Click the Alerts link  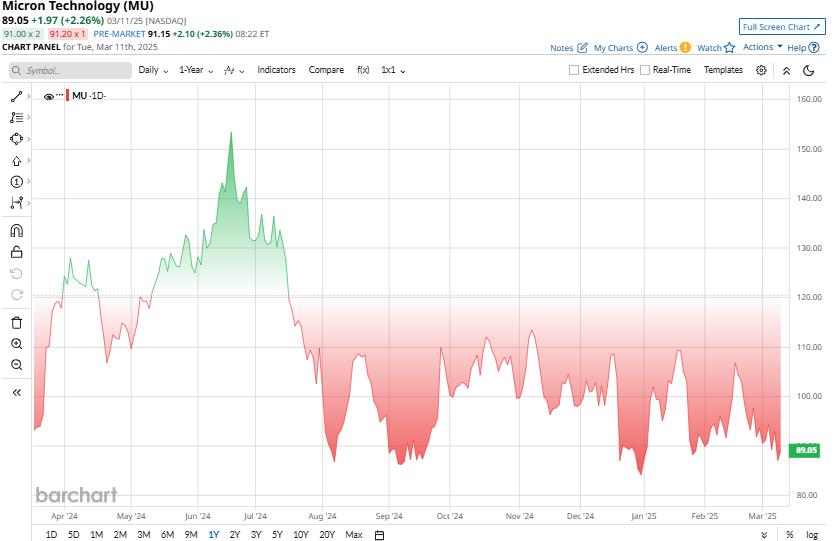tap(666, 48)
